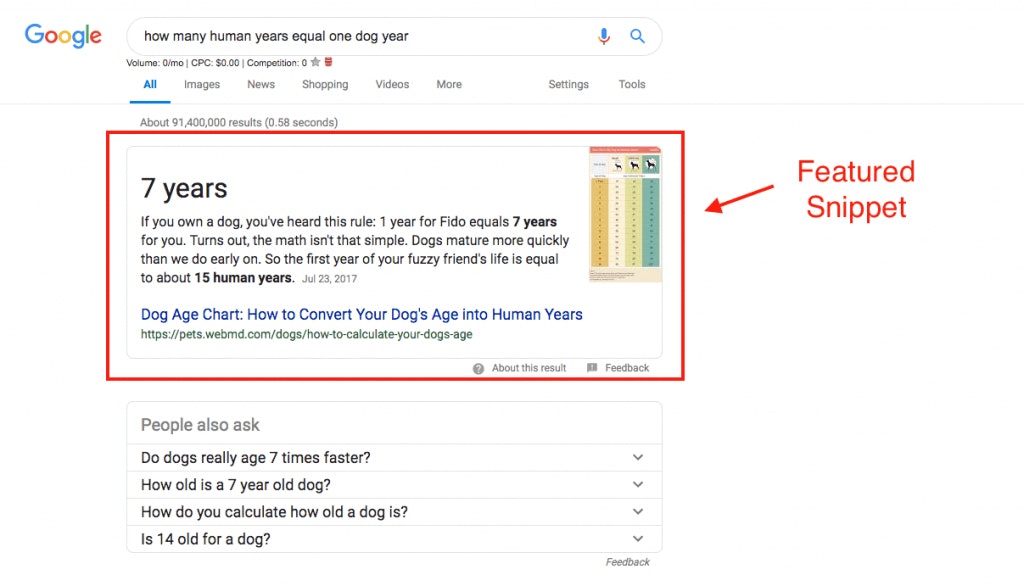
Task: Expand "How do you calculate how old a dog is?"
Action: (638, 512)
